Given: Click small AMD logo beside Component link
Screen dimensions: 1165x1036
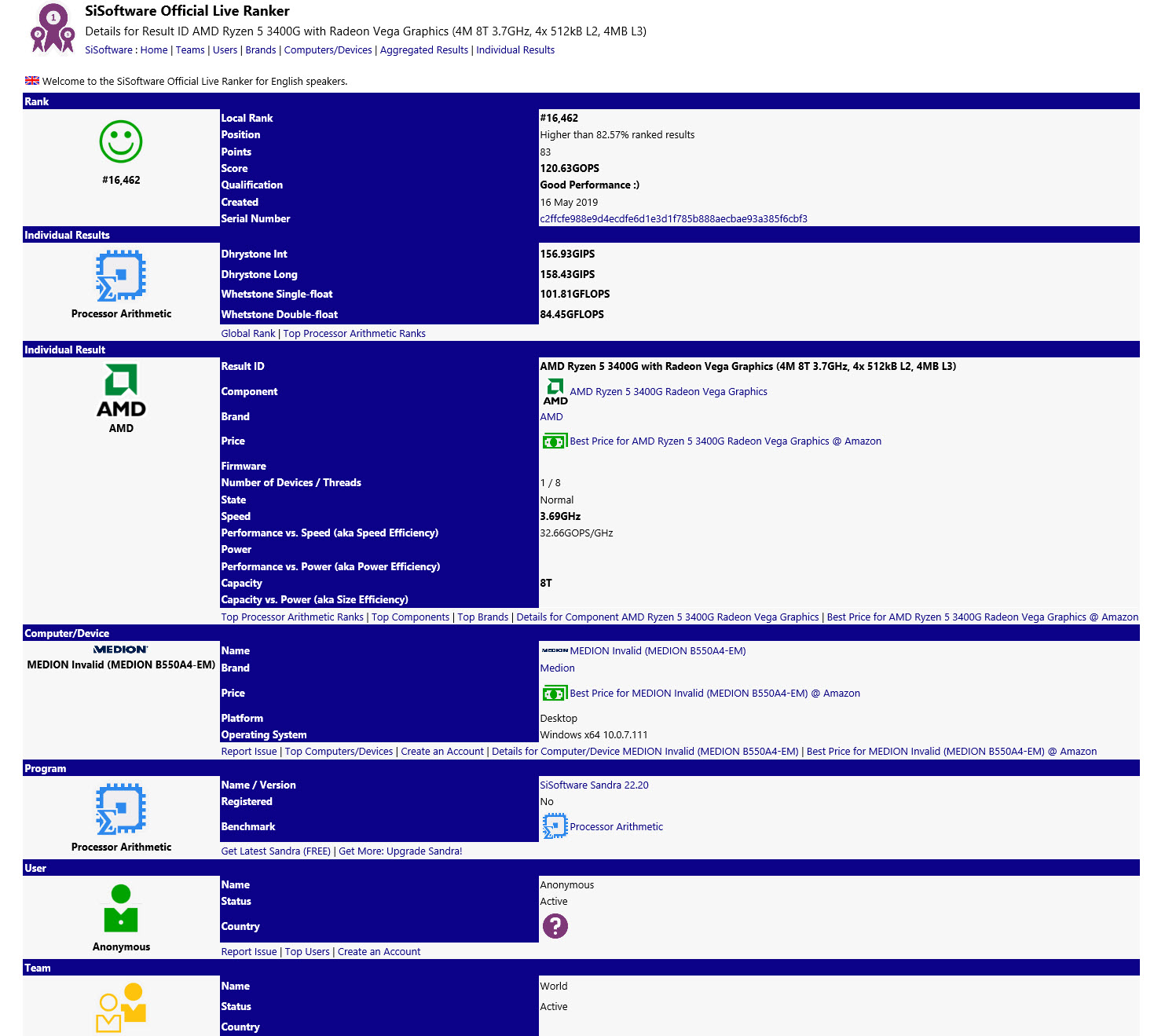Looking at the screenshot, I should click(x=555, y=391).
